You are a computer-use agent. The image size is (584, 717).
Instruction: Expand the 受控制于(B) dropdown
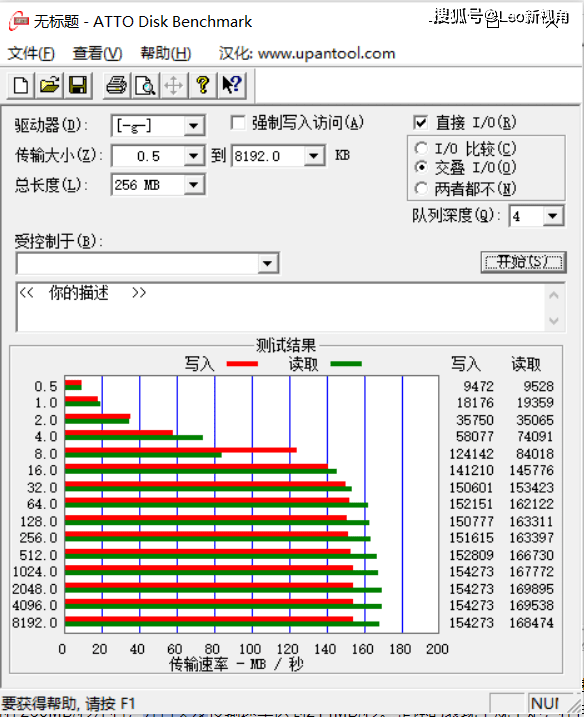[267, 263]
